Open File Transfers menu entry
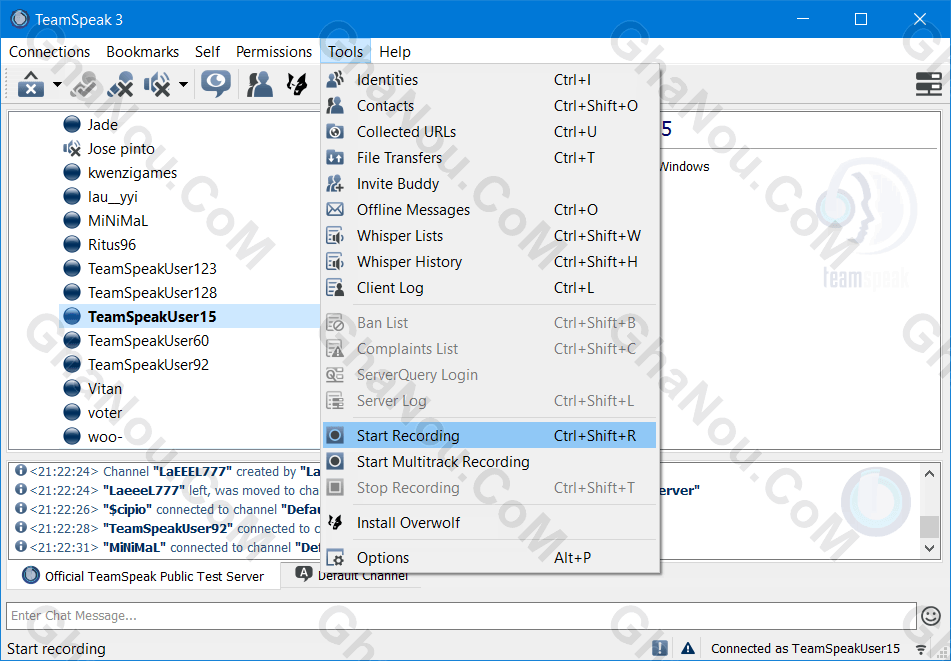The width and height of the screenshot is (951, 661). point(489,158)
